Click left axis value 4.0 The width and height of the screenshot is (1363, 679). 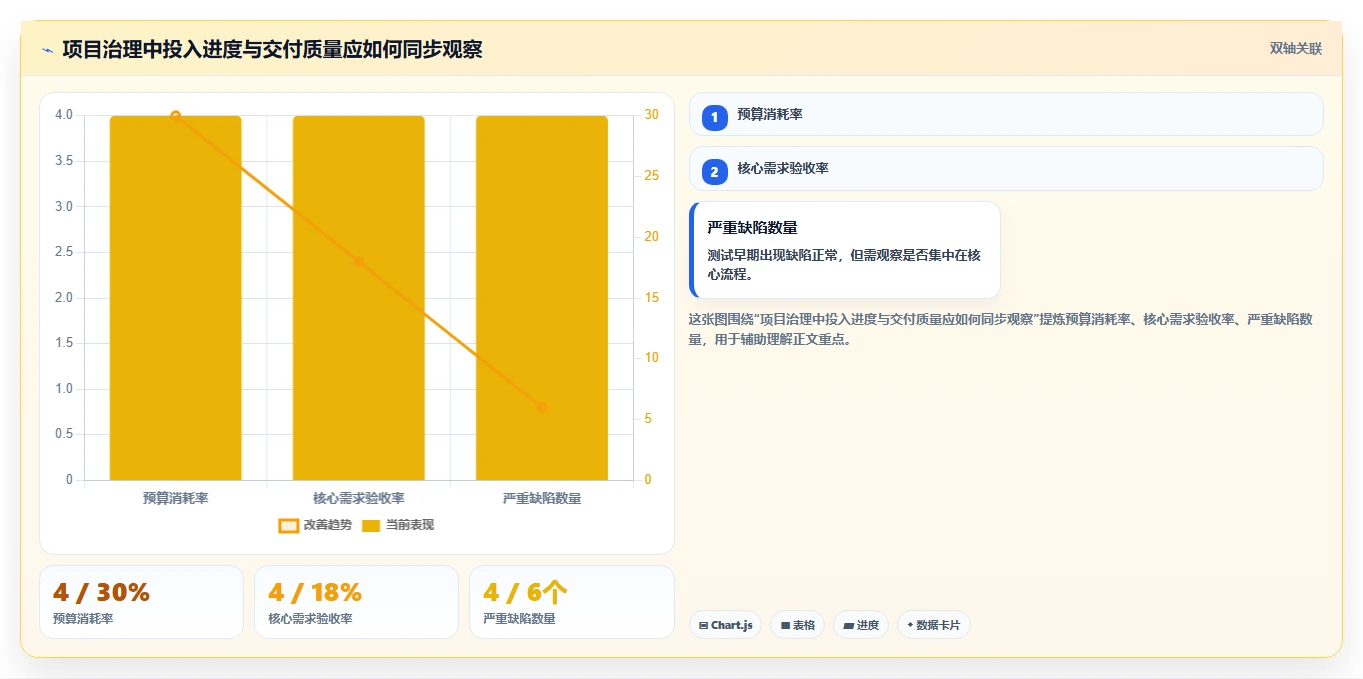(x=63, y=115)
